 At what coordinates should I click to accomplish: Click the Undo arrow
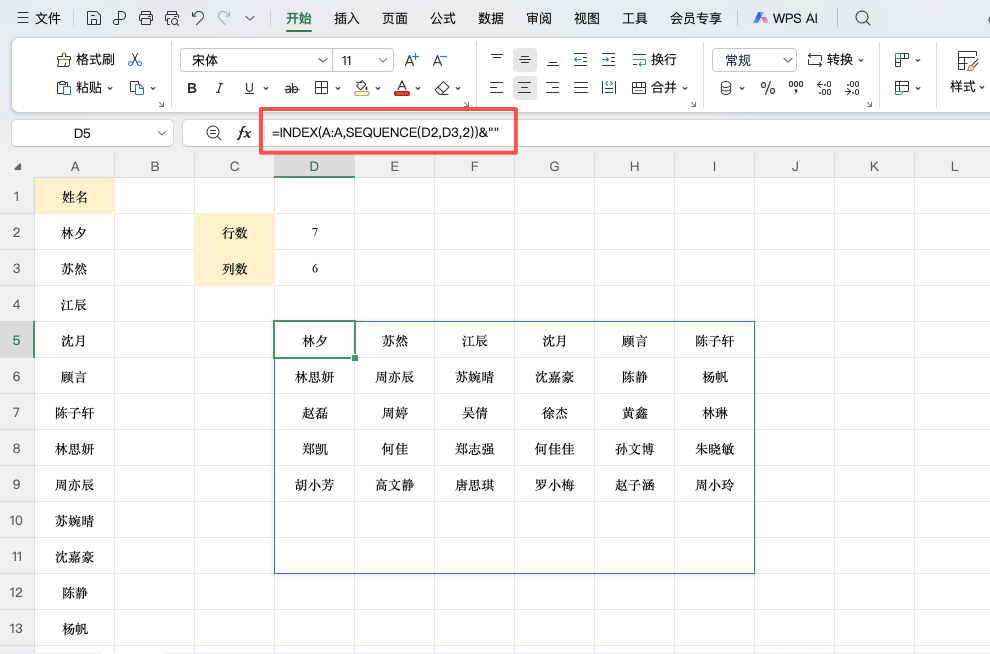[198, 18]
